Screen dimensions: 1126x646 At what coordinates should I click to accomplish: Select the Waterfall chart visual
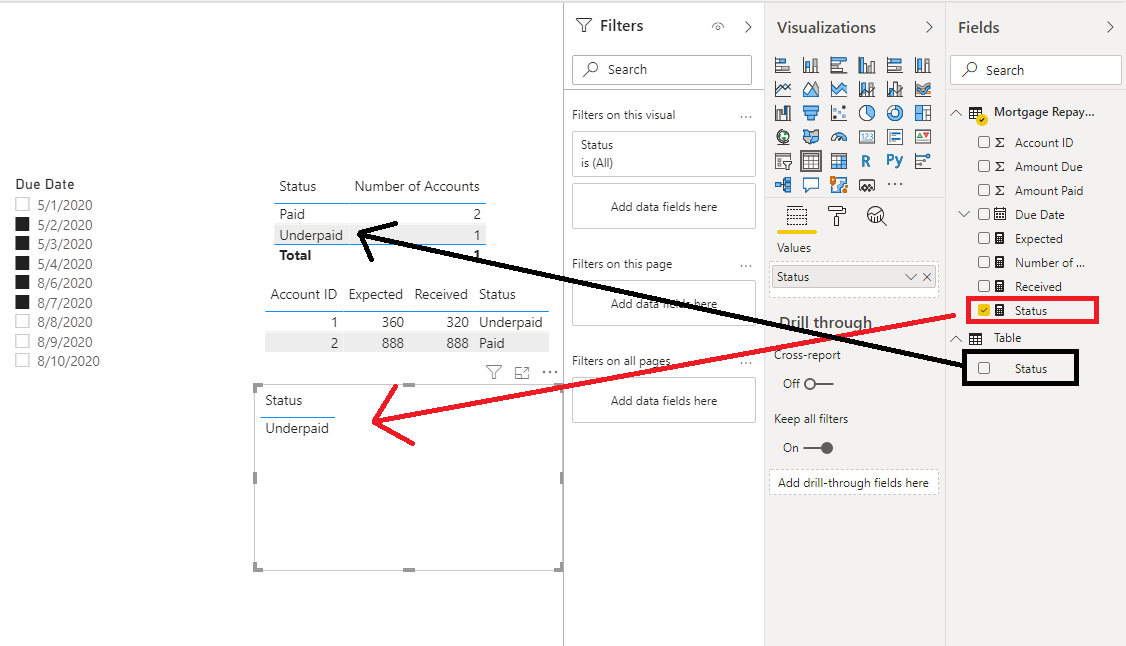pyautogui.click(x=783, y=113)
